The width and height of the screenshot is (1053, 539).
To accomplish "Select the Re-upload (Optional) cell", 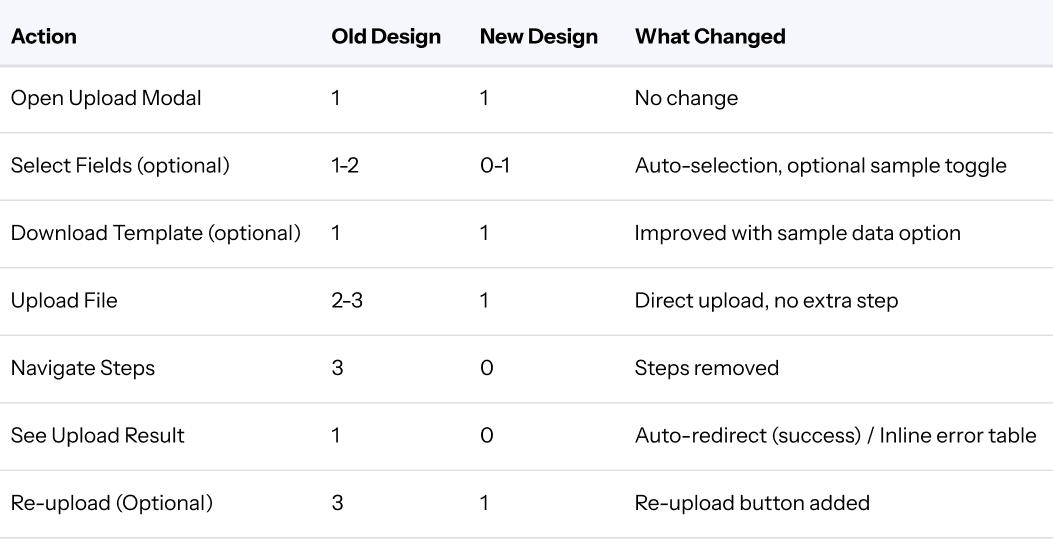I will (x=111, y=503).
